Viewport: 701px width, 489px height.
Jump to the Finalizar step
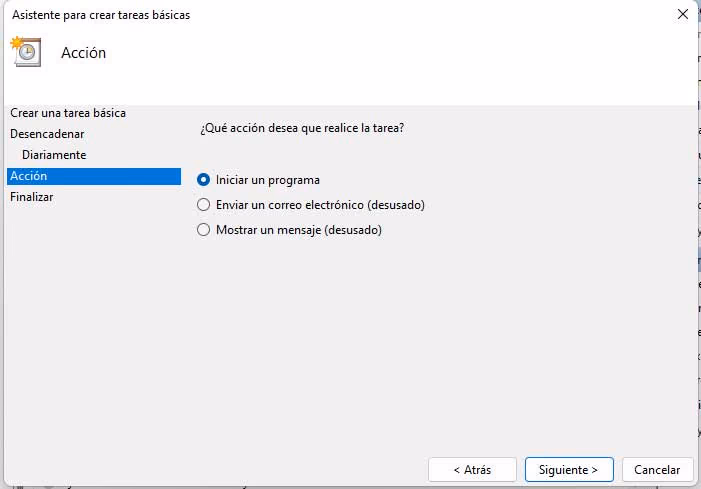pyautogui.click(x=32, y=197)
